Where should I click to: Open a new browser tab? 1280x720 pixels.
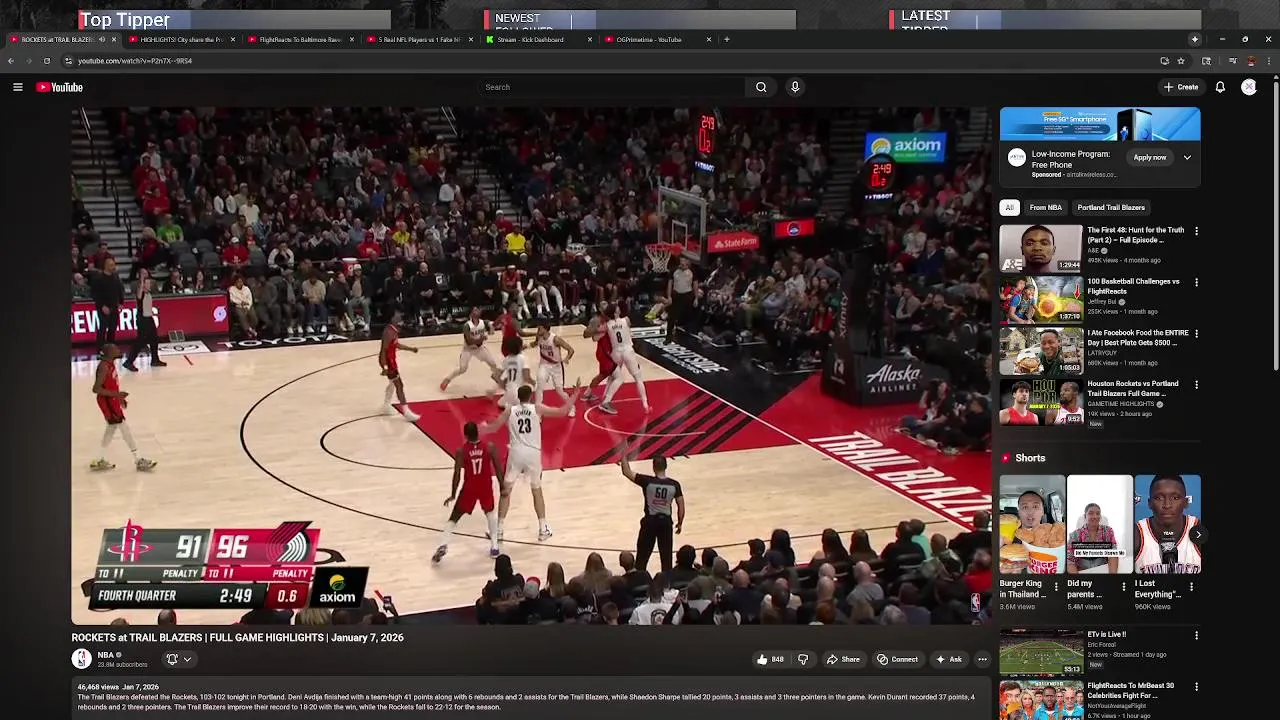click(727, 40)
